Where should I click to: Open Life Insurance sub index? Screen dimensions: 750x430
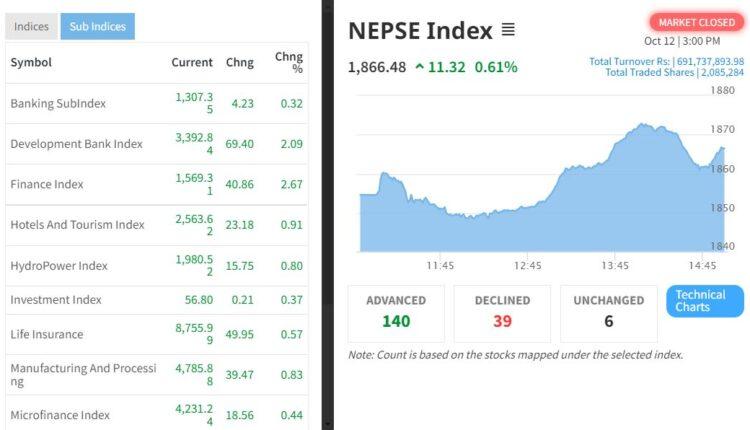[47, 334]
